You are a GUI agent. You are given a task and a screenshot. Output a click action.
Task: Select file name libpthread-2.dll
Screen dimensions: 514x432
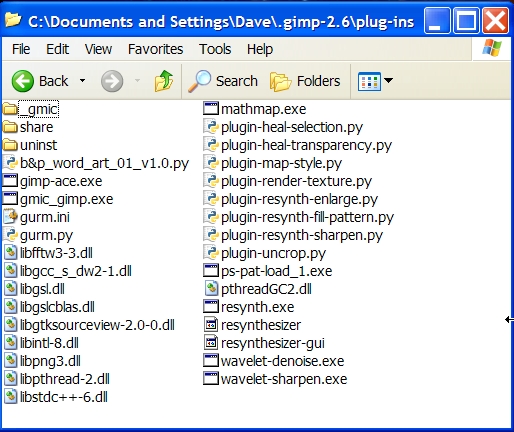click(x=65, y=379)
